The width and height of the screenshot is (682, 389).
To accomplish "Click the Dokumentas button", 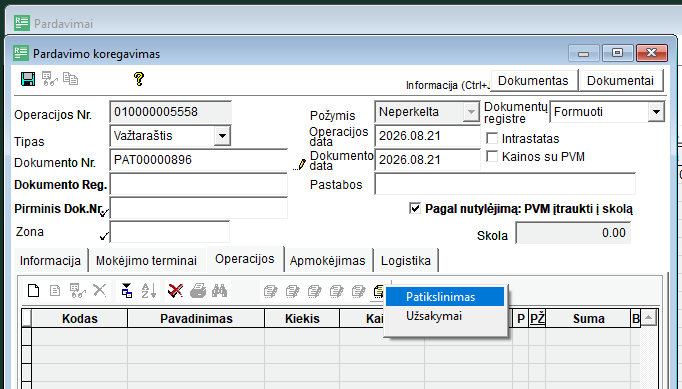I will [533, 80].
